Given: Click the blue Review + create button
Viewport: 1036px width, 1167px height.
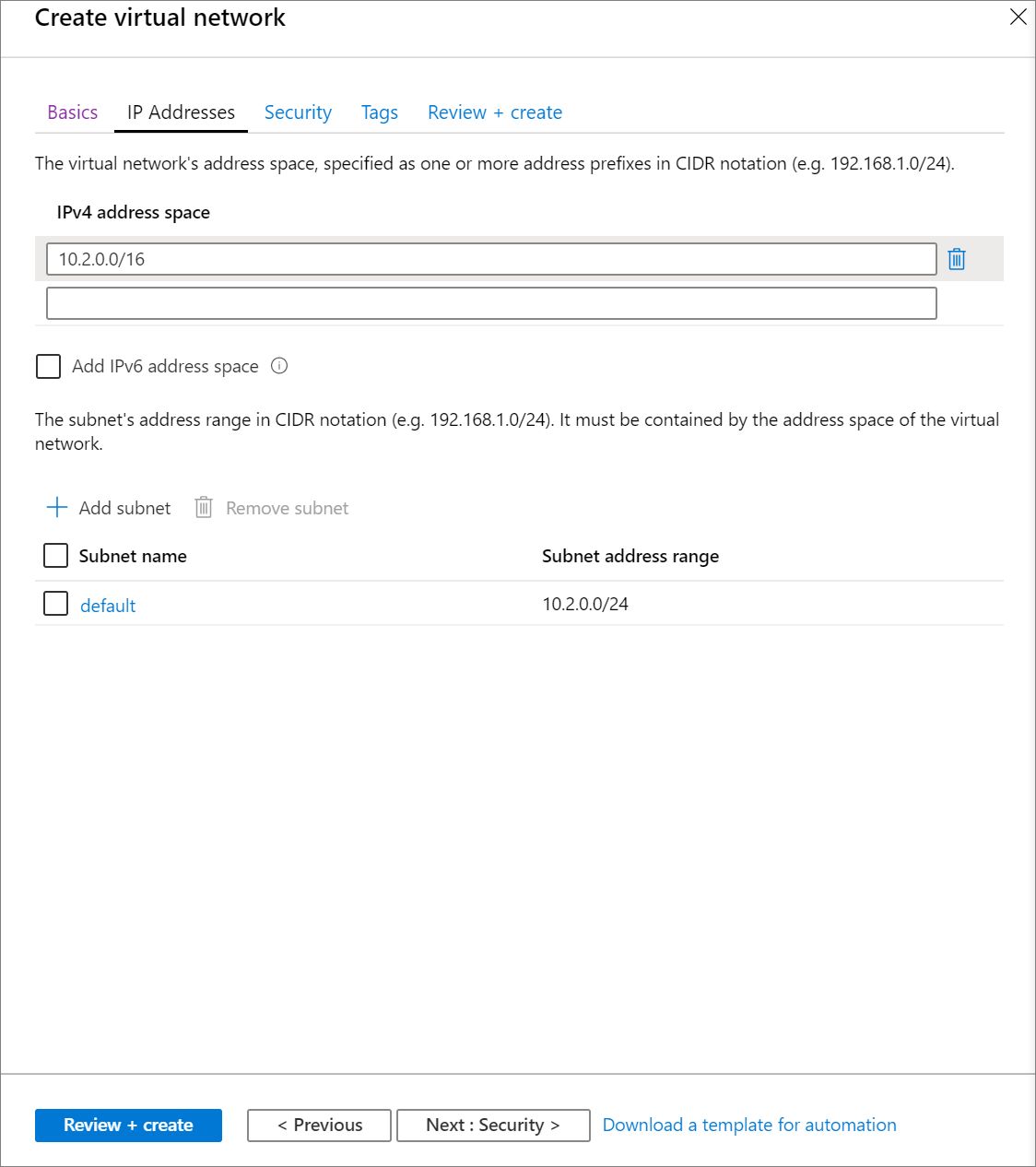Looking at the screenshot, I should click(128, 1125).
